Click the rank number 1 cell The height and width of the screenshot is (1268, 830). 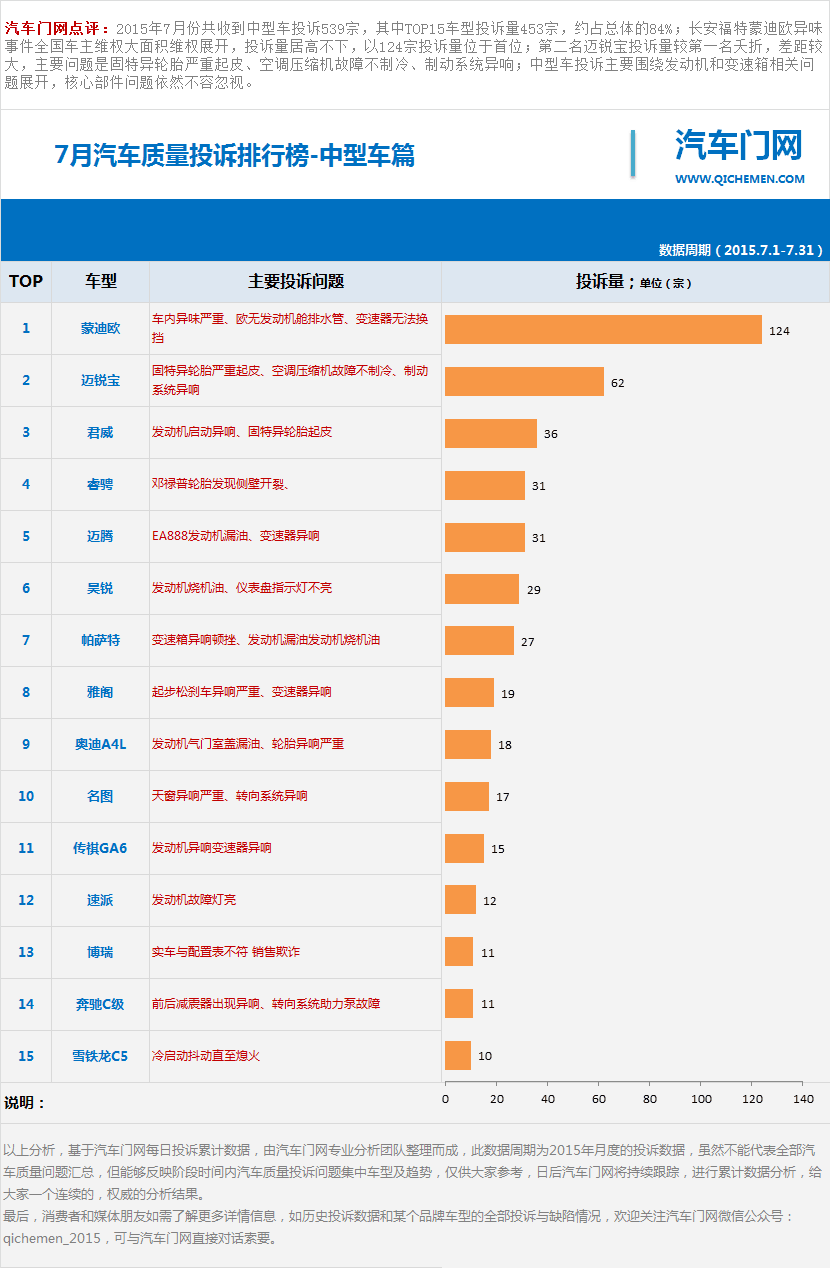coord(26,328)
